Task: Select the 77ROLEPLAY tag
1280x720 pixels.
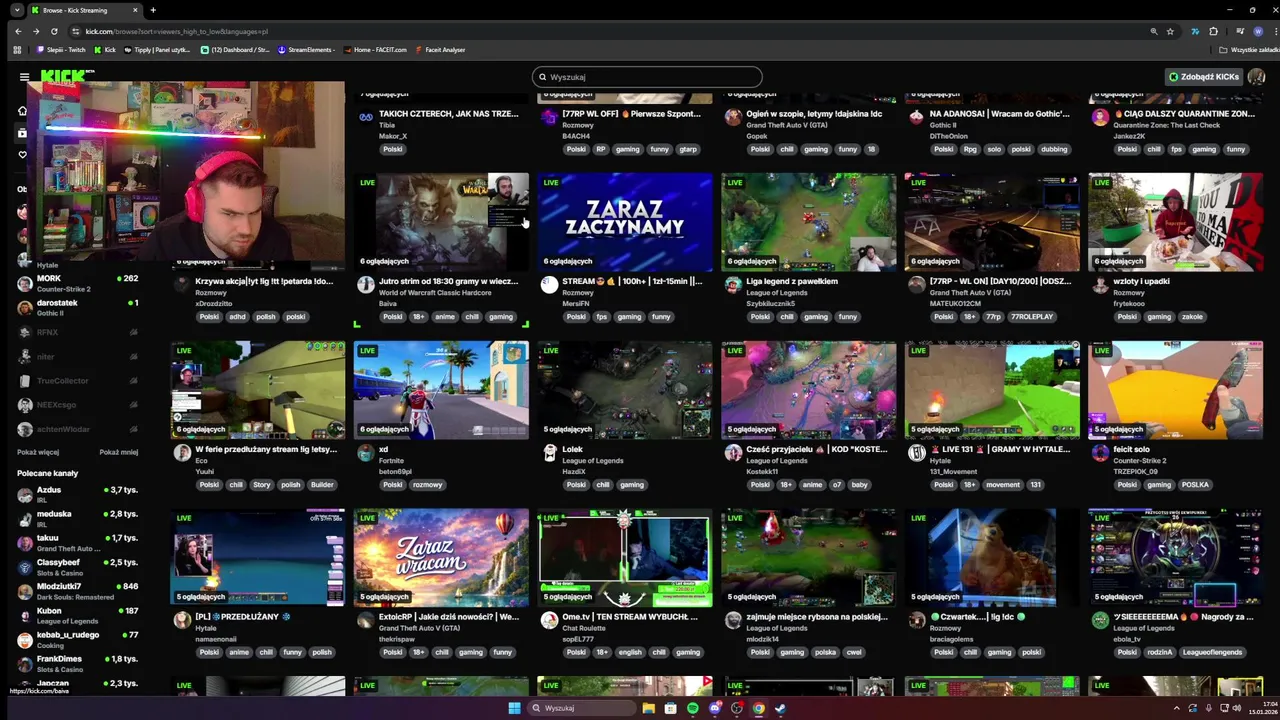Action: pos(1032,317)
